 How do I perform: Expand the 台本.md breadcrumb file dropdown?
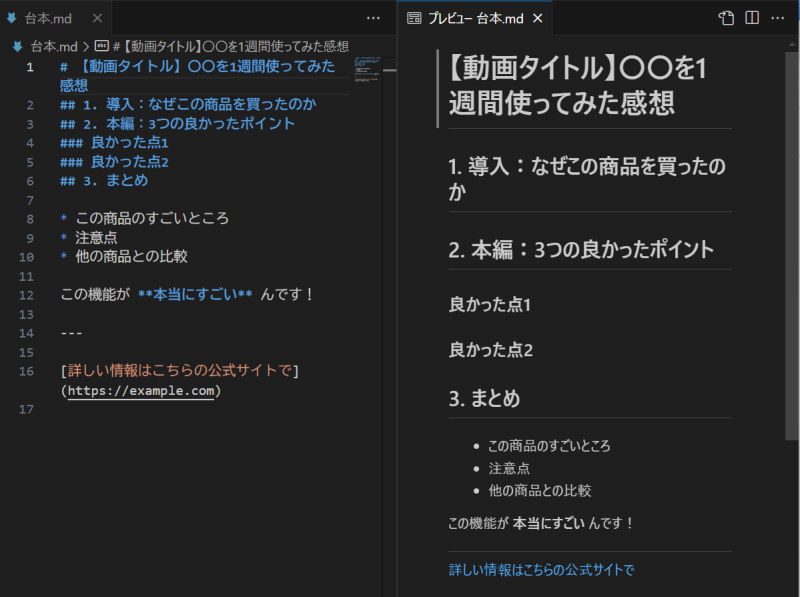(52, 46)
